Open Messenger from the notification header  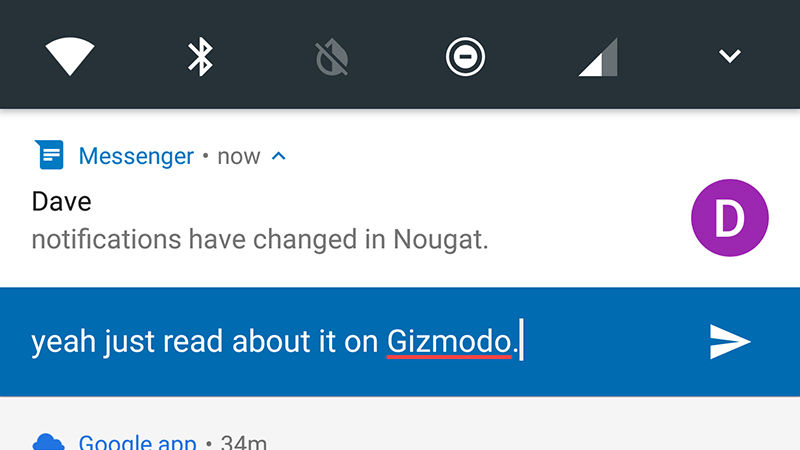point(136,156)
